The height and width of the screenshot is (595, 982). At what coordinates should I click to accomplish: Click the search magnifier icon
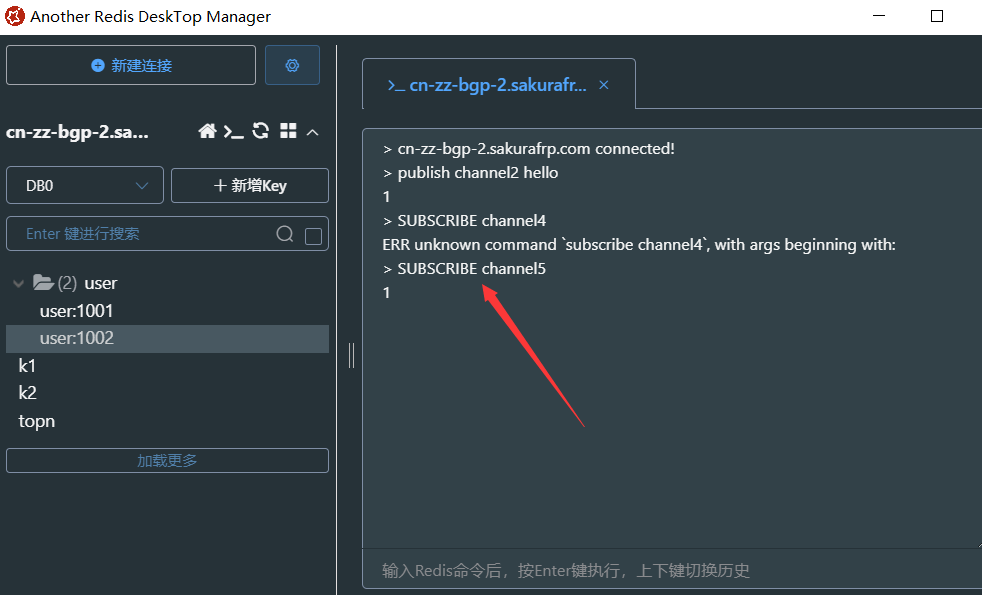(285, 234)
